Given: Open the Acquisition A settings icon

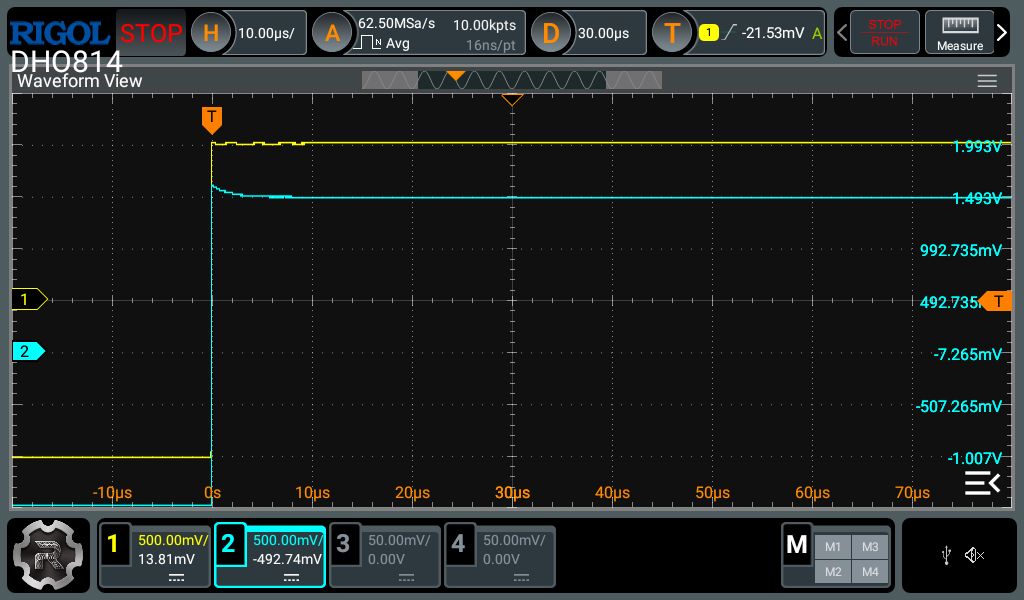Looking at the screenshot, I should (x=332, y=33).
